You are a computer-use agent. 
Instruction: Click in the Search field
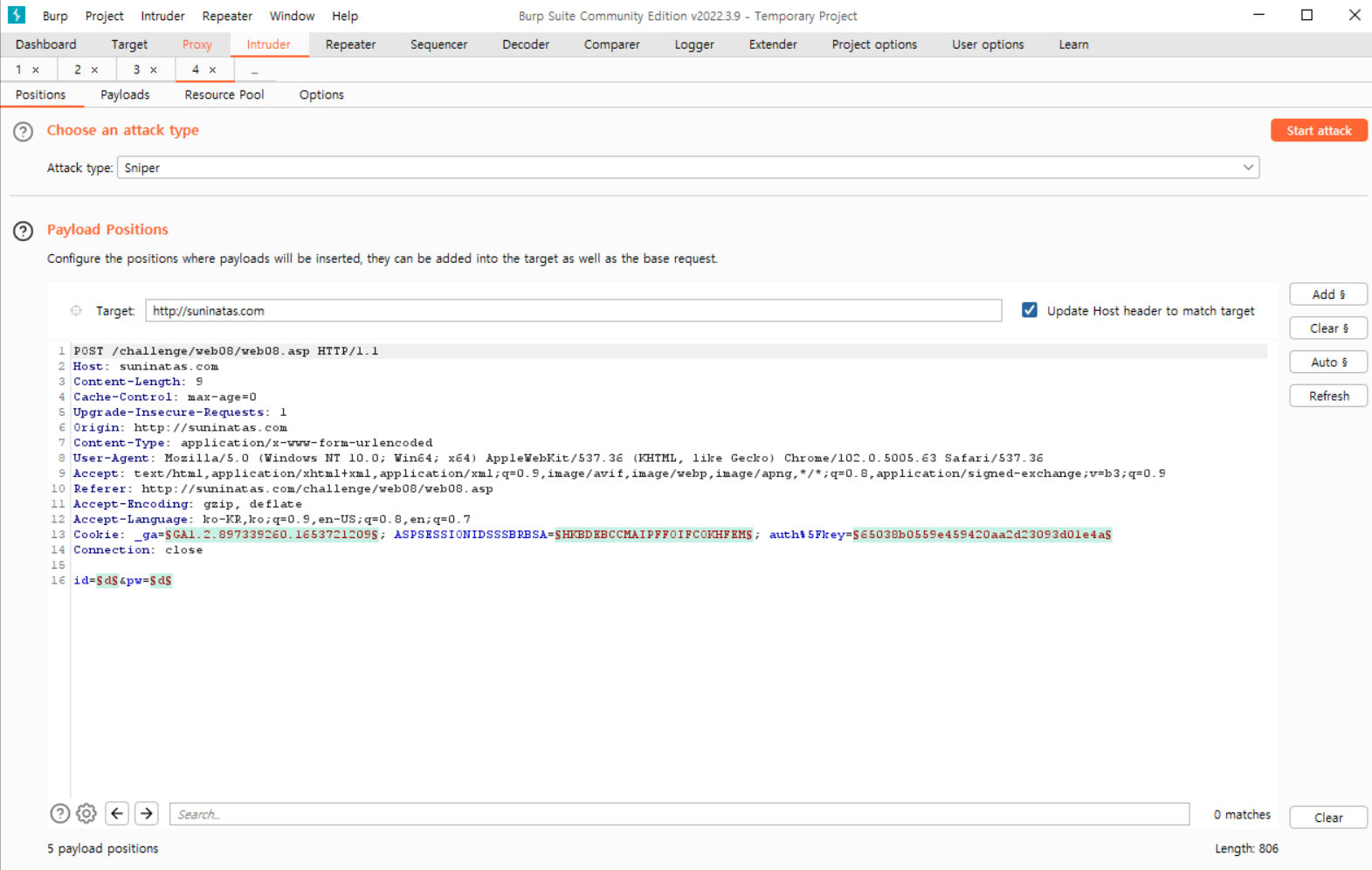coord(679,814)
